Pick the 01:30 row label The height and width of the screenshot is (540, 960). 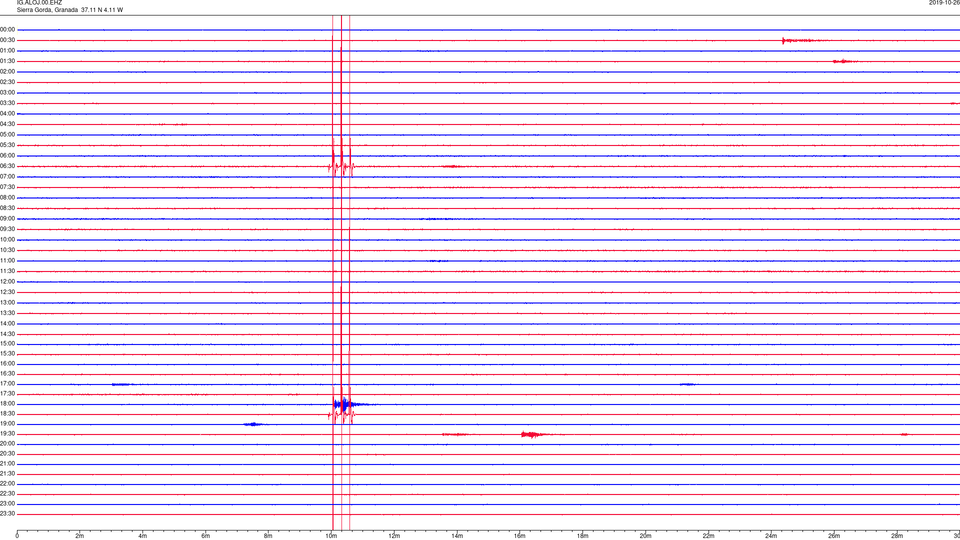click(x=7, y=61)
